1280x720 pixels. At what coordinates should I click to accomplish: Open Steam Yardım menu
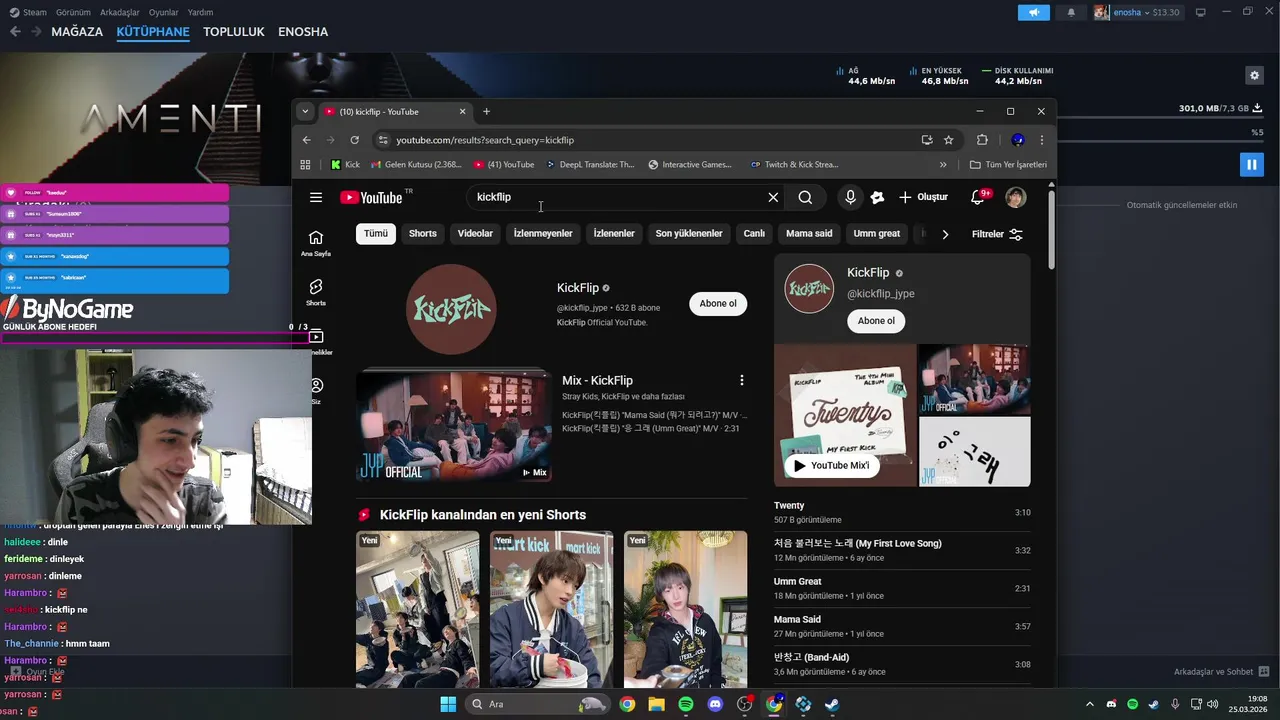click(x=201, y=12)
